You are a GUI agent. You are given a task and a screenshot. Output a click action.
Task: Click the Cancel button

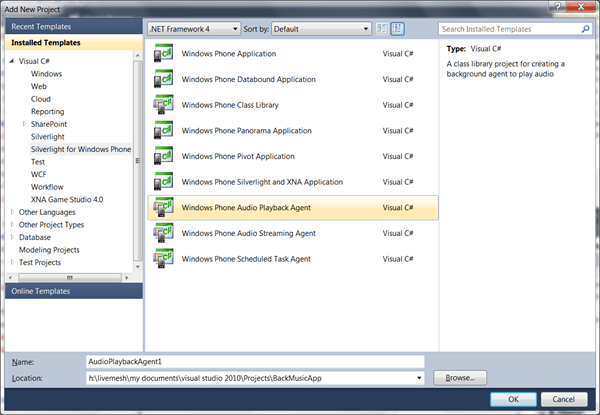(x=564, y=399)
